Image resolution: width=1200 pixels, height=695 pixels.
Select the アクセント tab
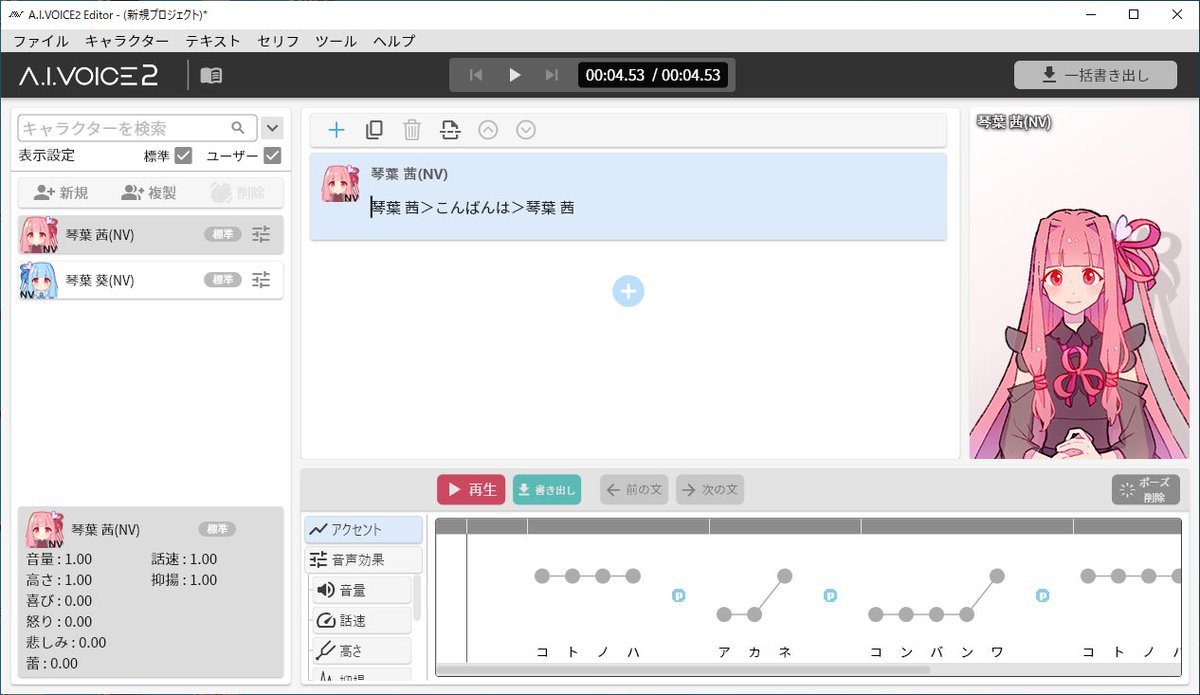coord(364,530)
